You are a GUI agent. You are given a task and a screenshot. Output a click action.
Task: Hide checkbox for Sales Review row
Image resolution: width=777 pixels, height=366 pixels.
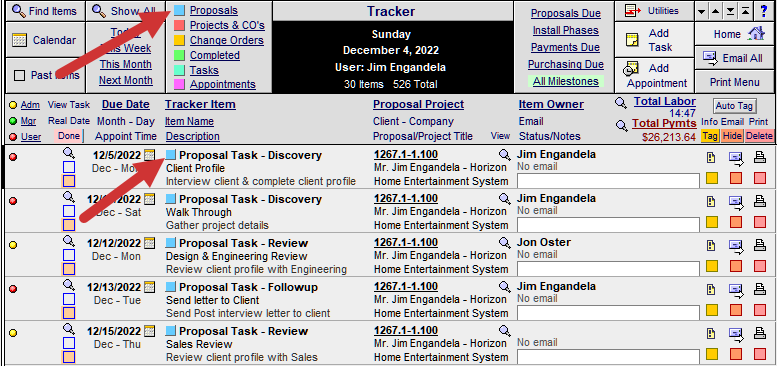pyautogui.click(x=736, y=354)
